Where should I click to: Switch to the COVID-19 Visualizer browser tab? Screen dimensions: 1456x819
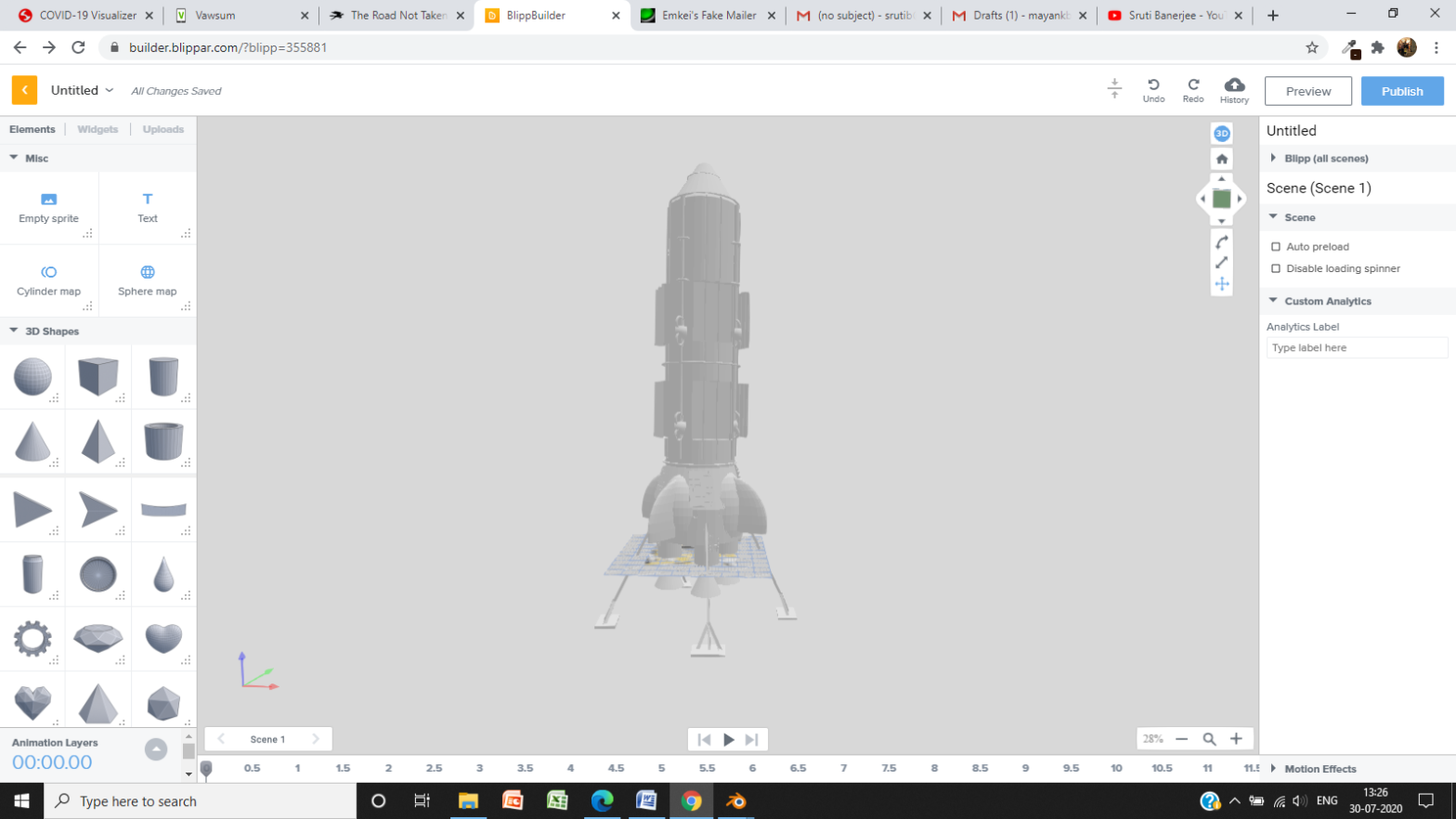87,15
